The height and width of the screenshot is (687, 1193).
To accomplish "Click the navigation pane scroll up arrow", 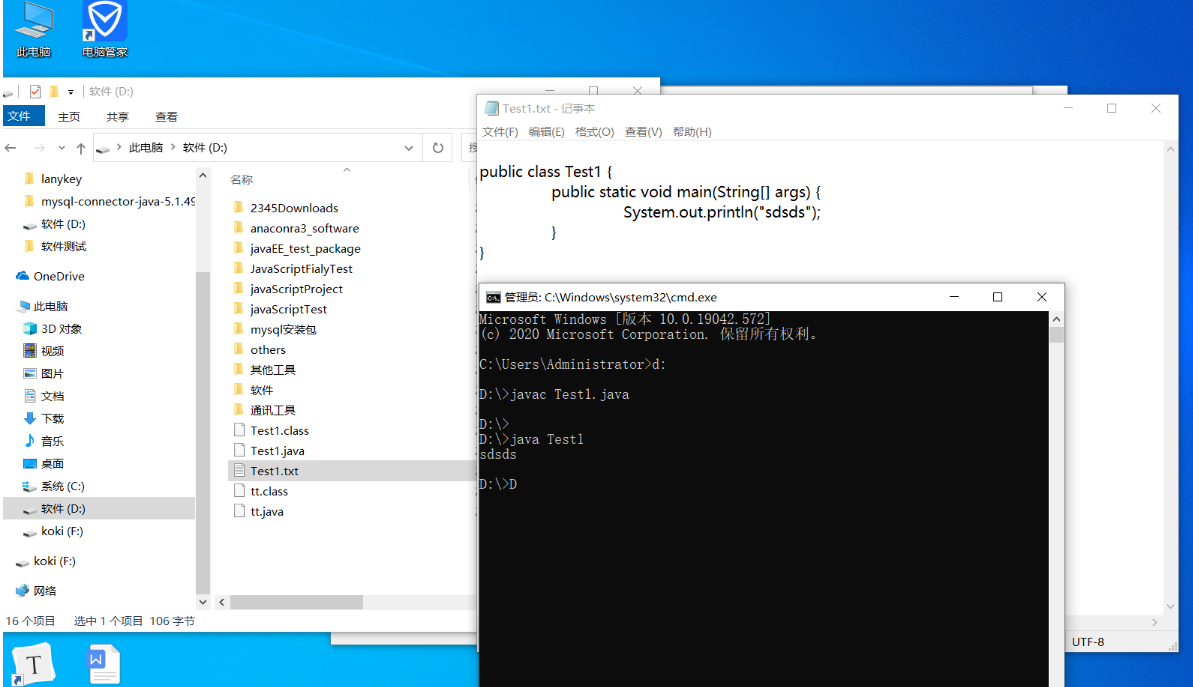I will point(202,175).
